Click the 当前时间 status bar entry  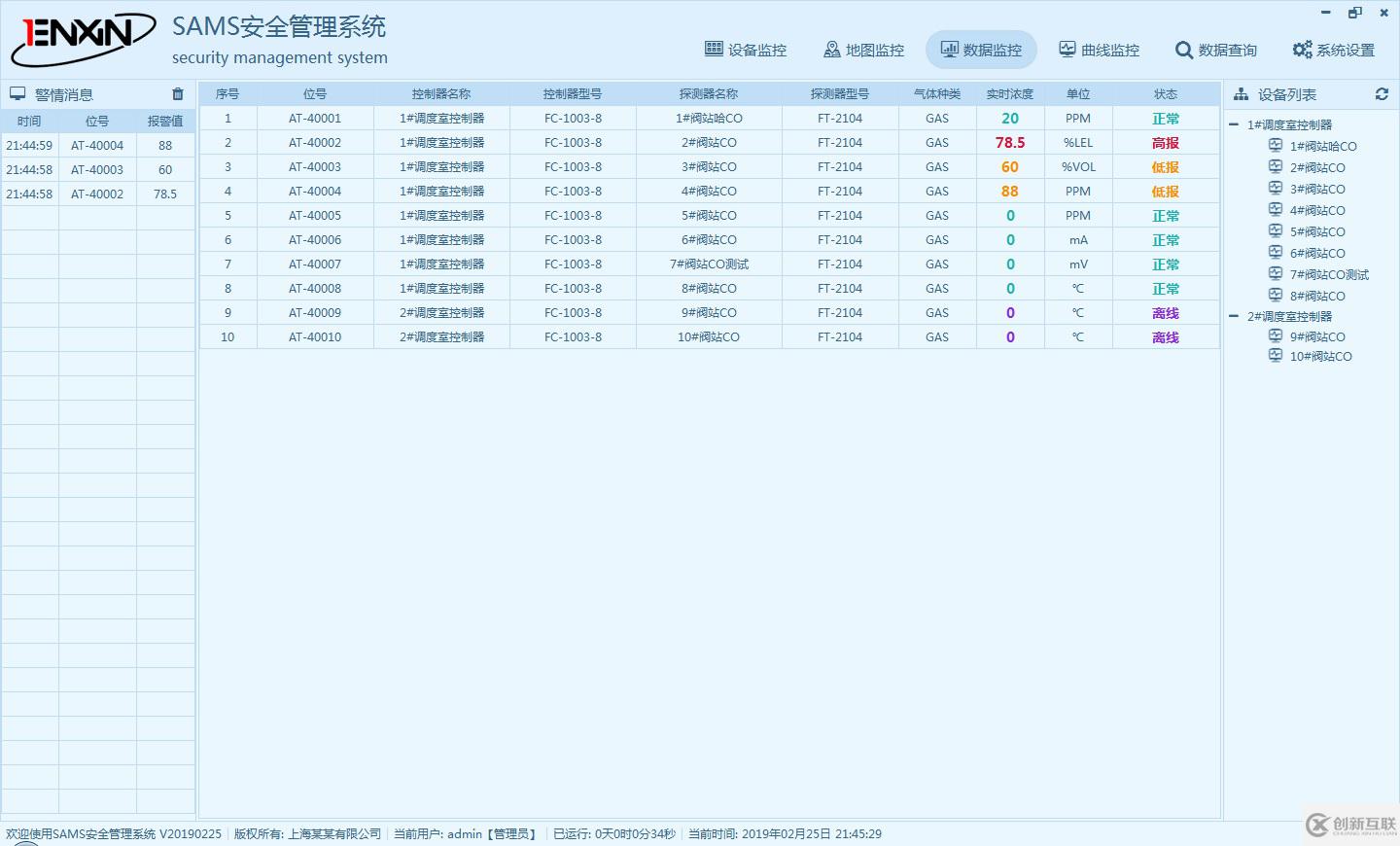coord(785,834)
